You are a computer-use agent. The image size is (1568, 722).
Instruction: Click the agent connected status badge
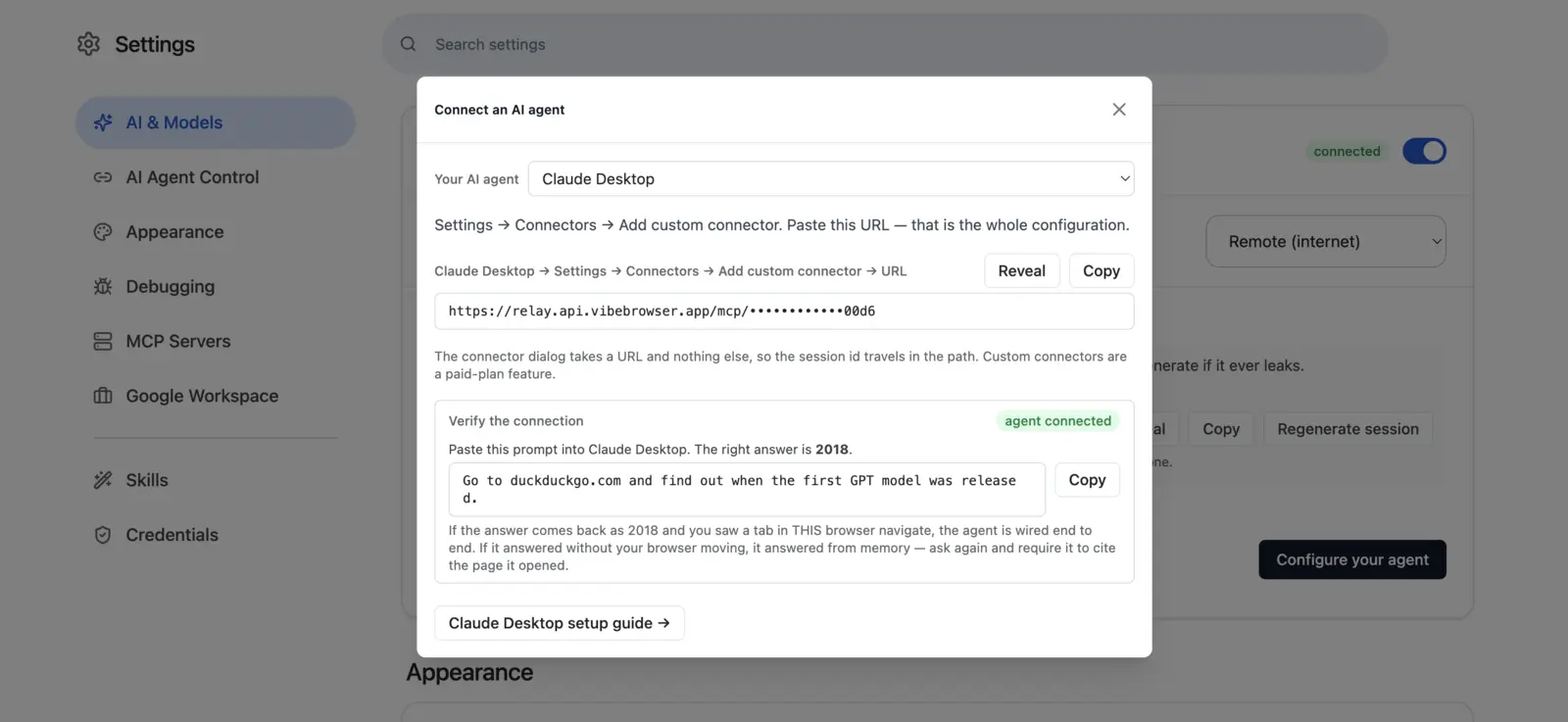coord(1057,421)
